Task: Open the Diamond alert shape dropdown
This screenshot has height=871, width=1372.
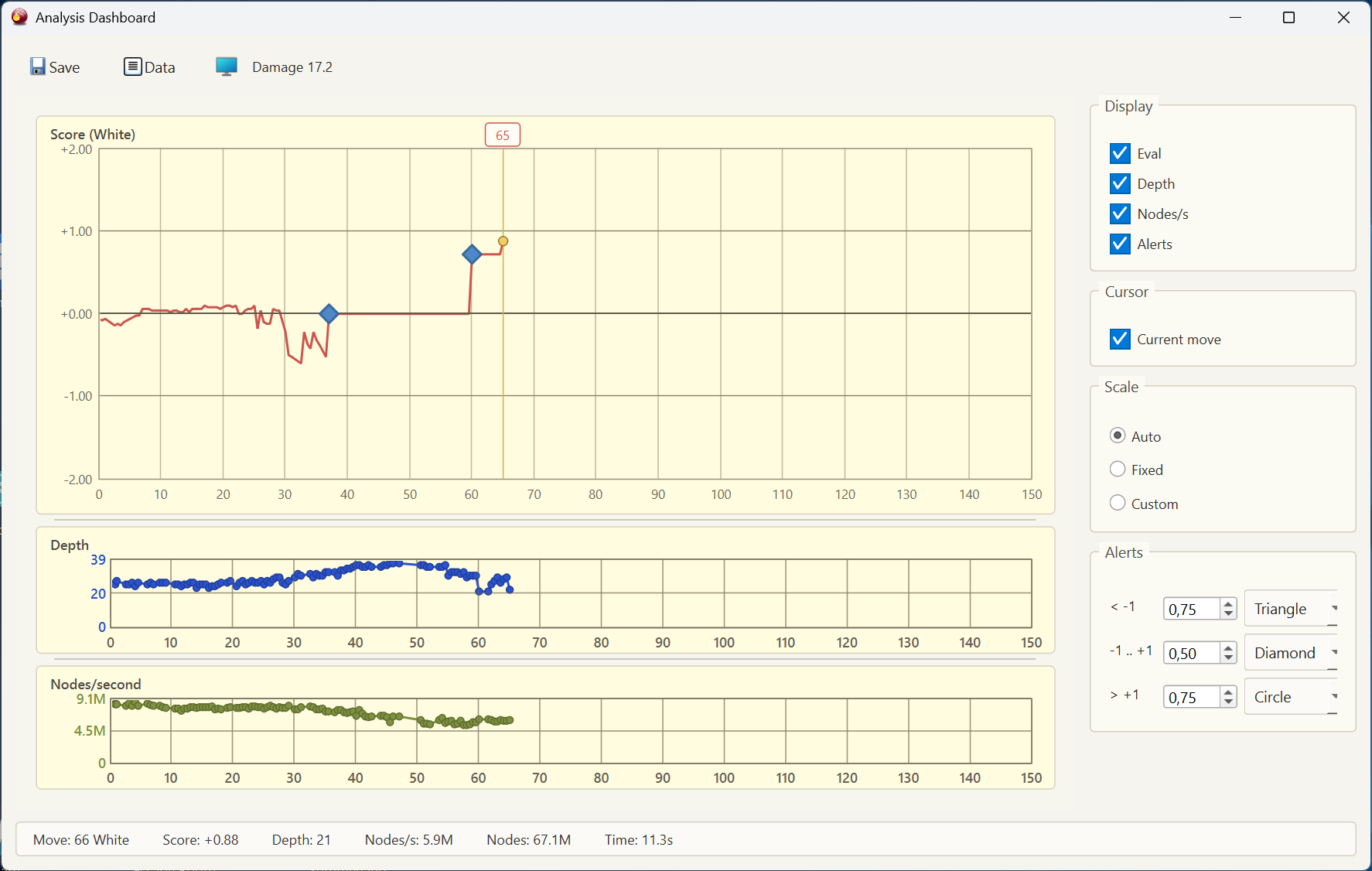Action: pos(1291,653)
